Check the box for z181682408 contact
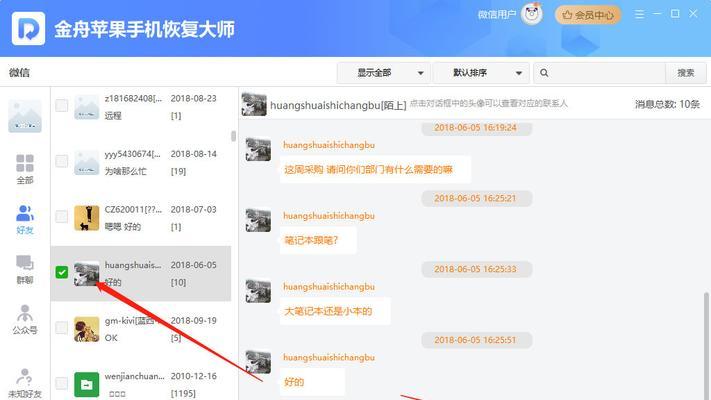Image resolution: width=711 pixels, height=400 pixels. pyautogui.click(x=62, y=106)
